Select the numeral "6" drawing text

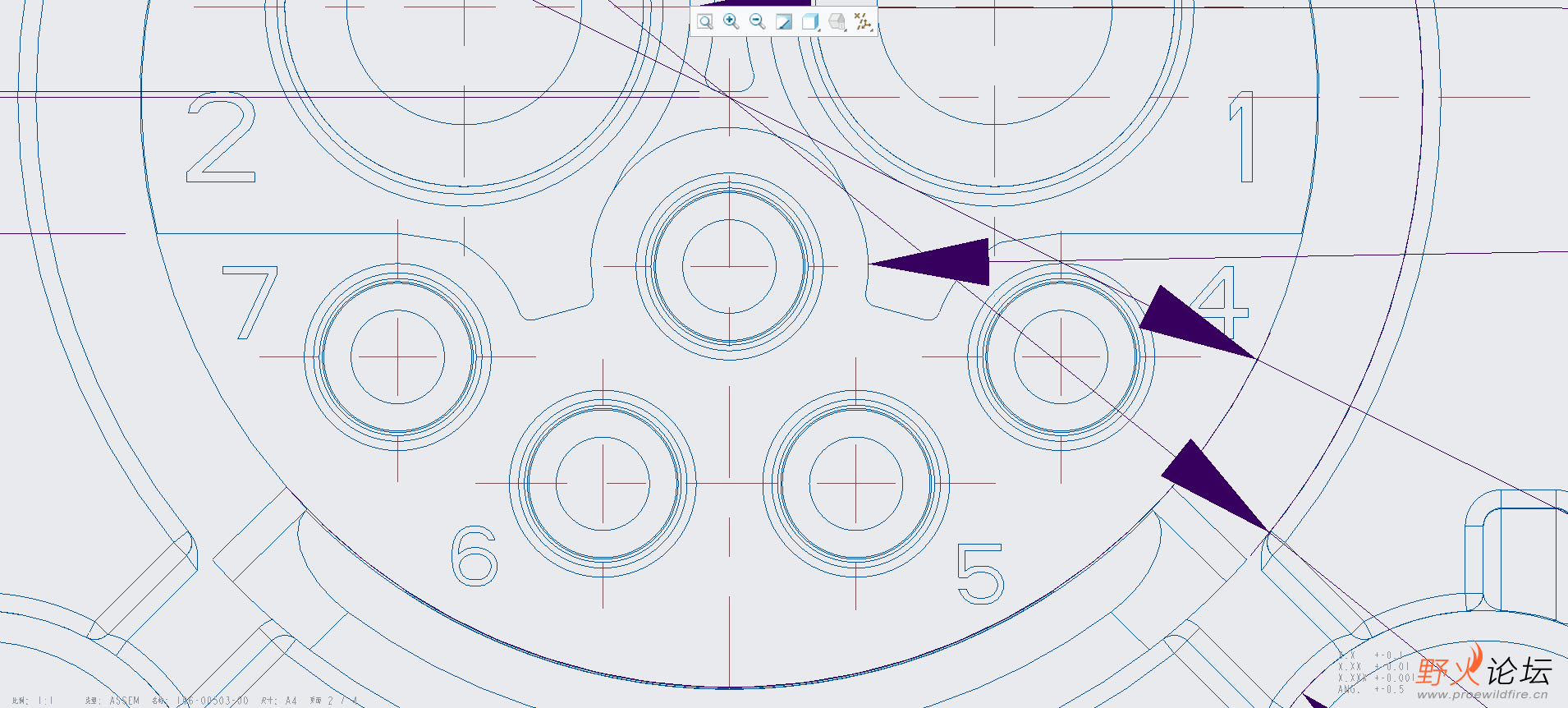pyautogui.click(x=475, y=556)
